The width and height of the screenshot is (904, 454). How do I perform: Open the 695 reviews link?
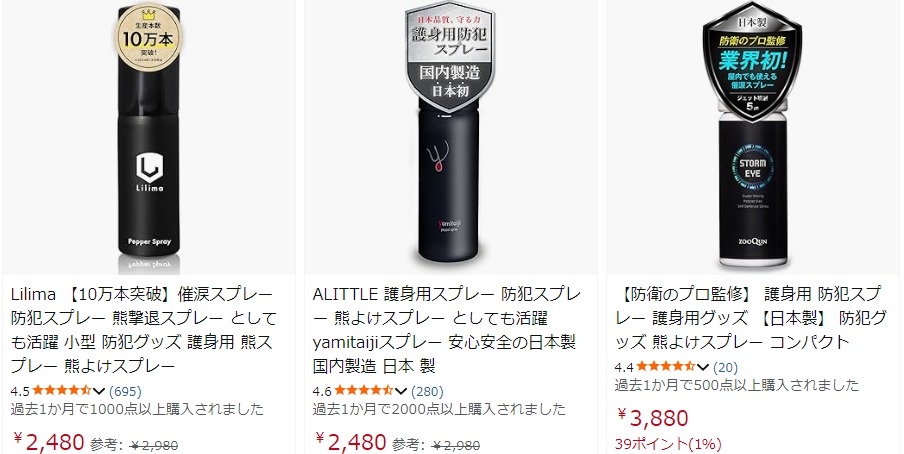tap(125, 391)
